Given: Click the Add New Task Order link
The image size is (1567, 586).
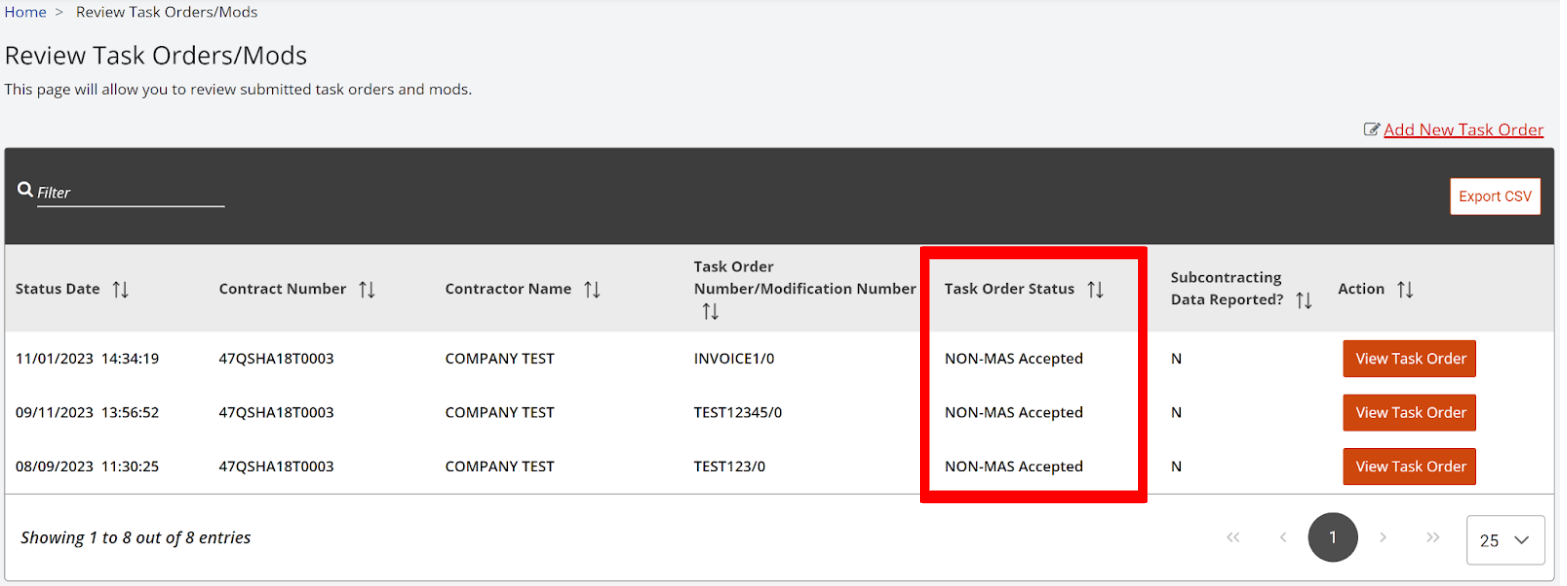Looking at the screenshot, I should [x=1463, y=129].
